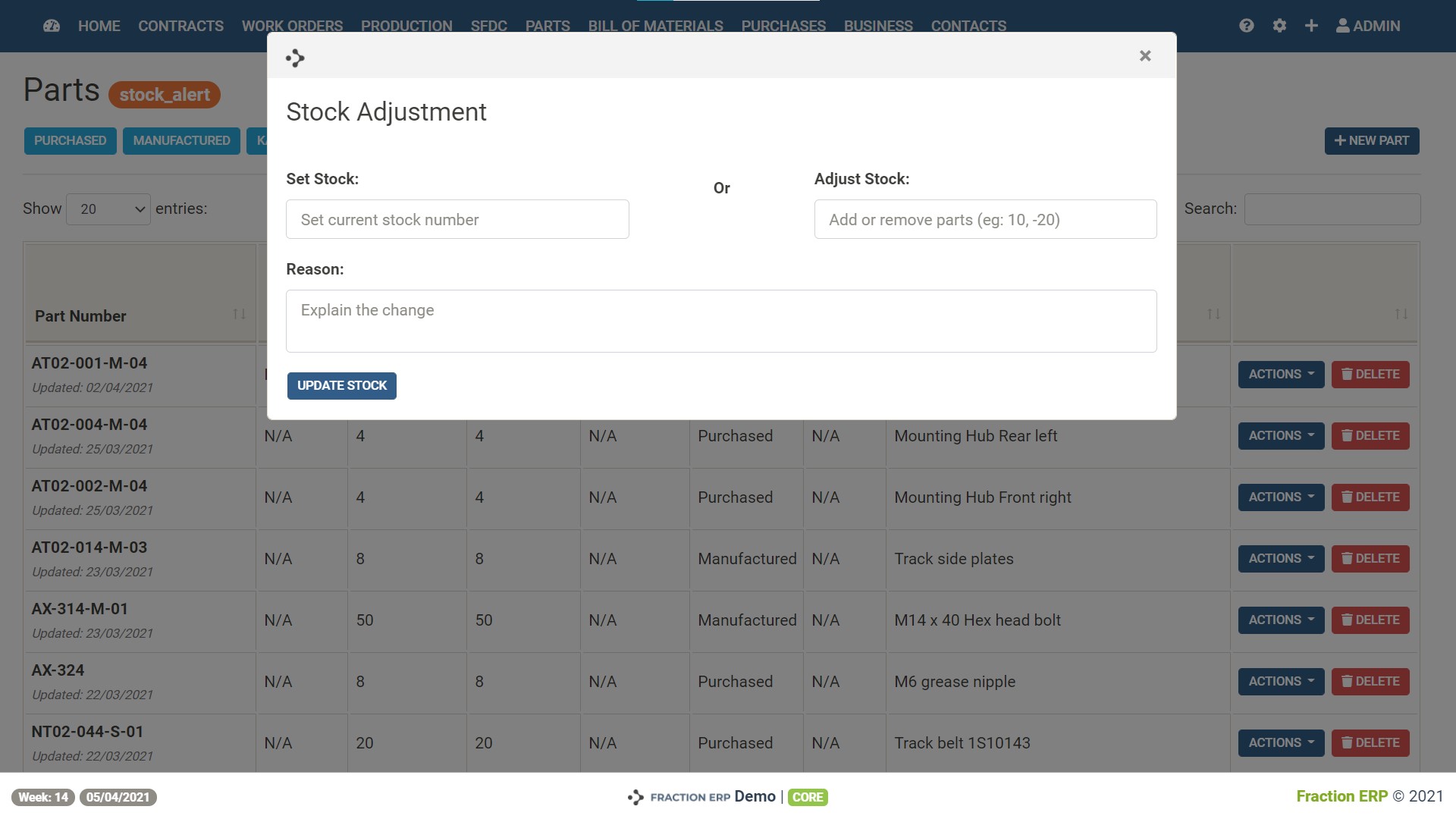Image resolution: width=1456 pixels, height=819 pixels.
Task: Open settings gear icon in navbar
Action: (x=1279, y=26)
